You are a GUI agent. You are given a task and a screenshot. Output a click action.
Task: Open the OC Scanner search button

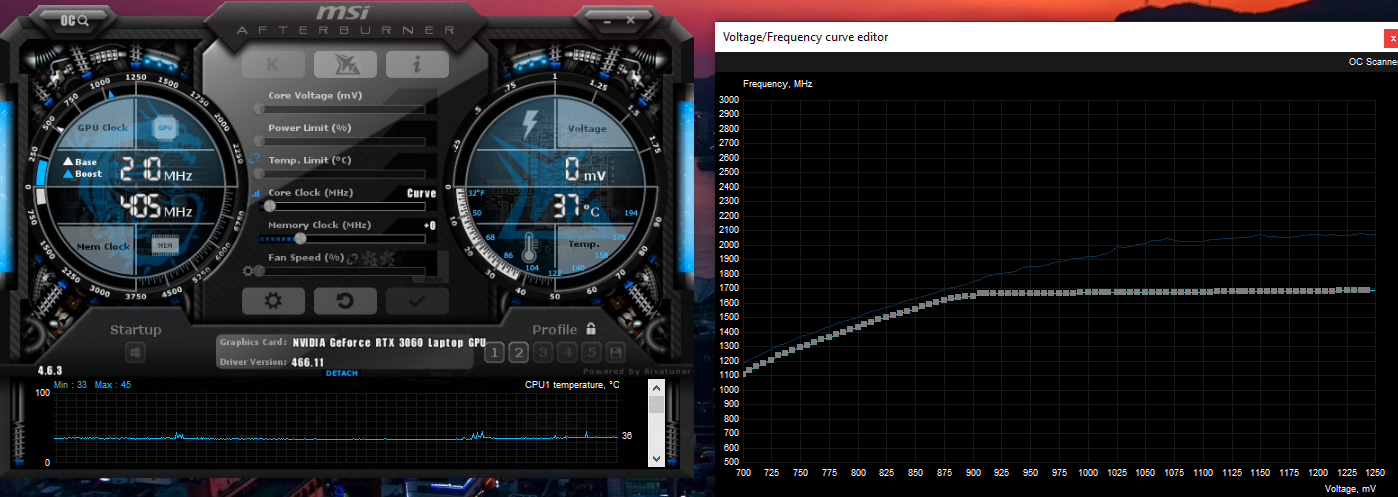[75, 19]
